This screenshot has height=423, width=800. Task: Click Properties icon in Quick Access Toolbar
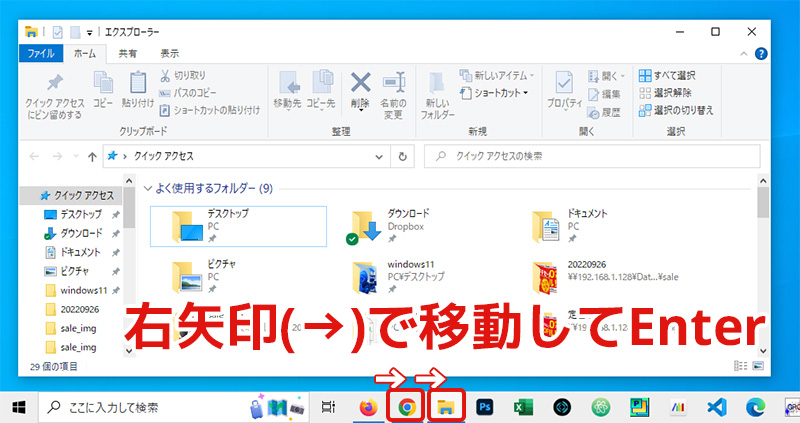pos(58,32)
